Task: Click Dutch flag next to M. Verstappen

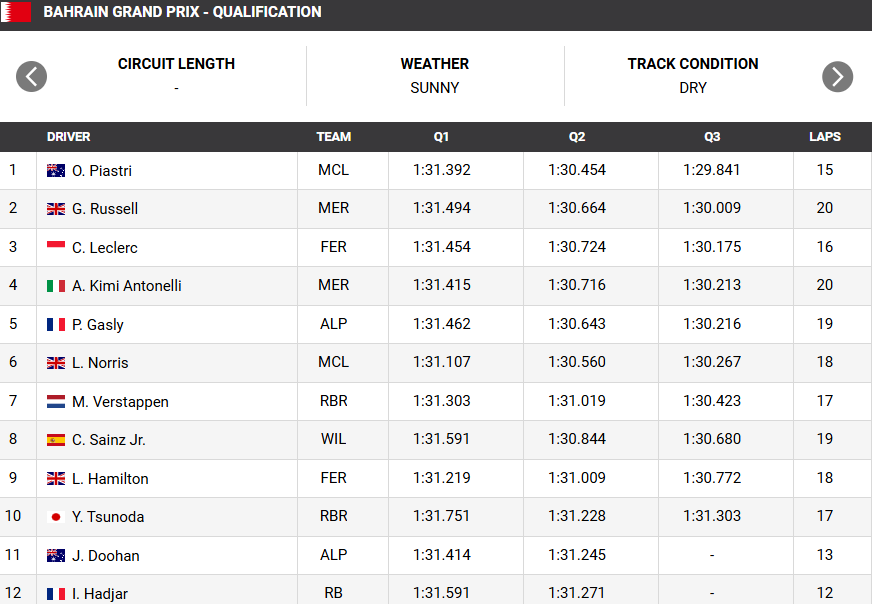Action: 56,402
